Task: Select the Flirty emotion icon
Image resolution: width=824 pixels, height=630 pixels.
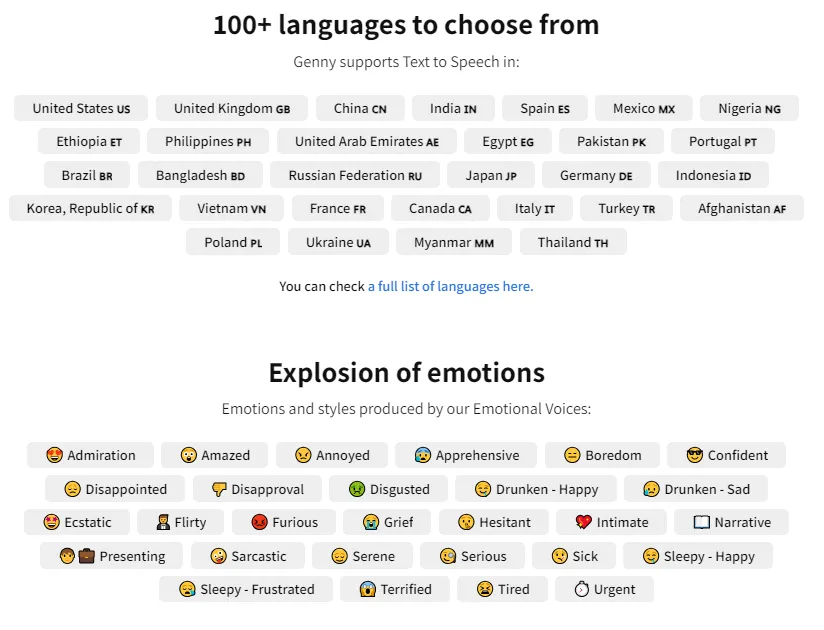Action: (x=179, y=521)
